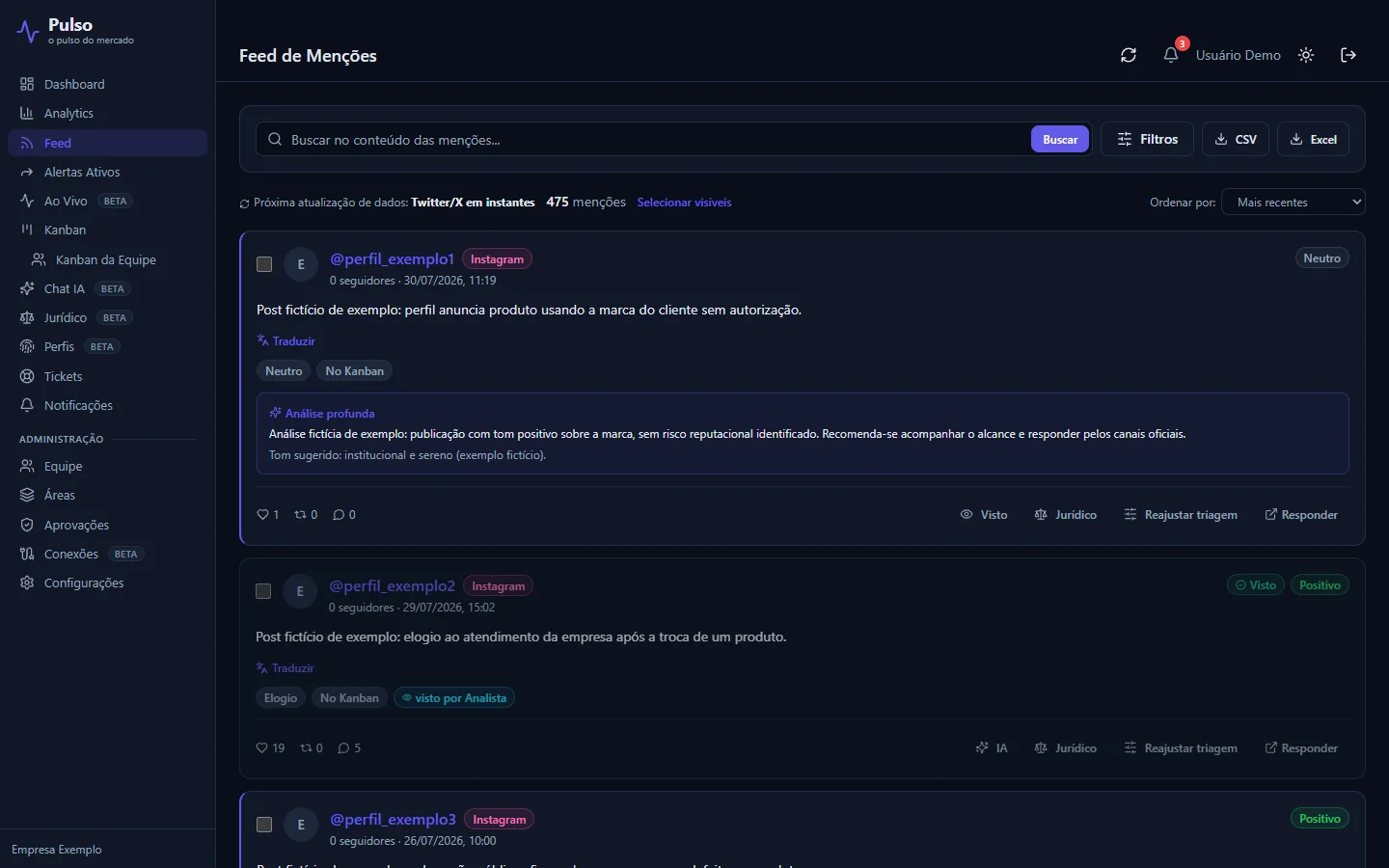The height and width of the screenshot is (868, 1389).
Task: Click the E avatar of perfil_exemplo2
Action: [x=300, y=591]
